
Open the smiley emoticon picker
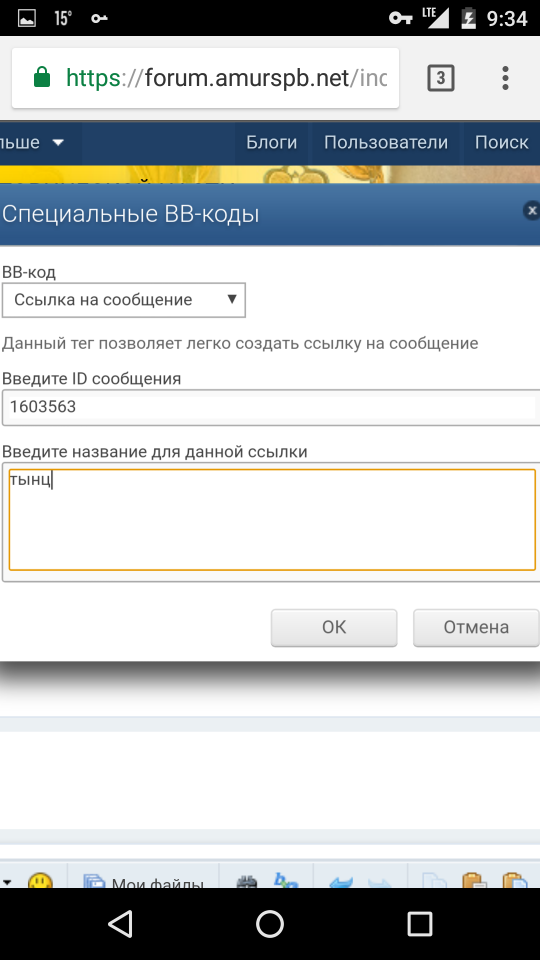click(40, 882)
